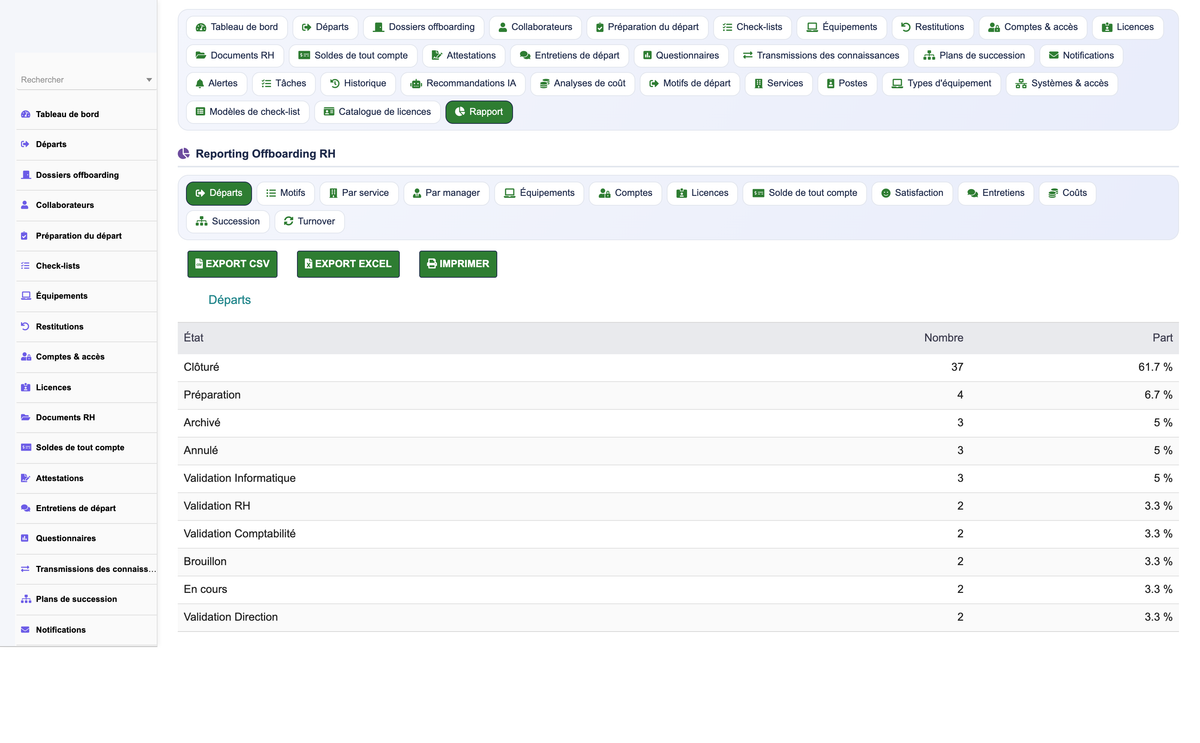Click the printer icon on Imprimer
1200x743 pixels.
tap(432, 264)
